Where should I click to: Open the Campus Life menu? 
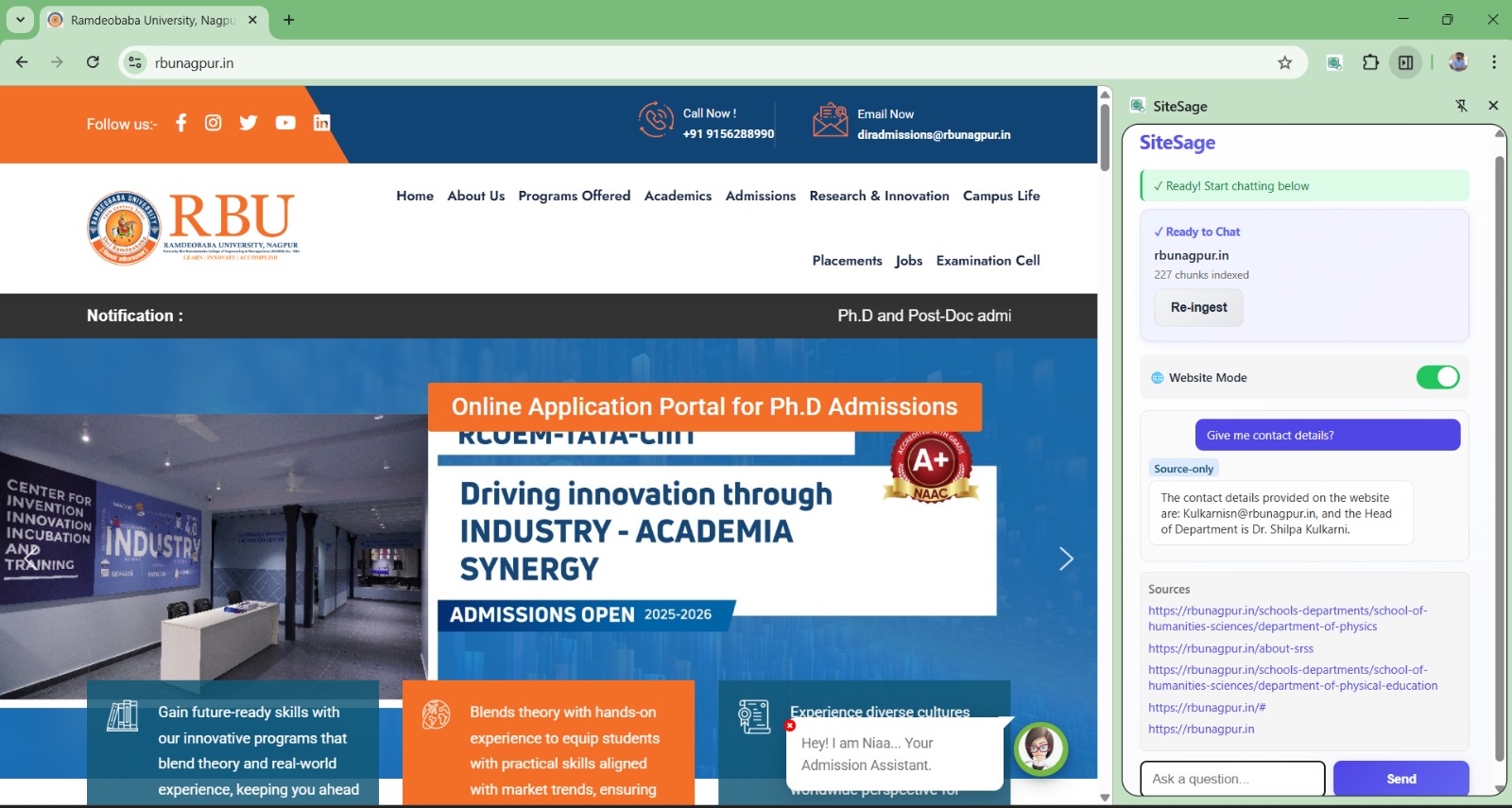1002,196
